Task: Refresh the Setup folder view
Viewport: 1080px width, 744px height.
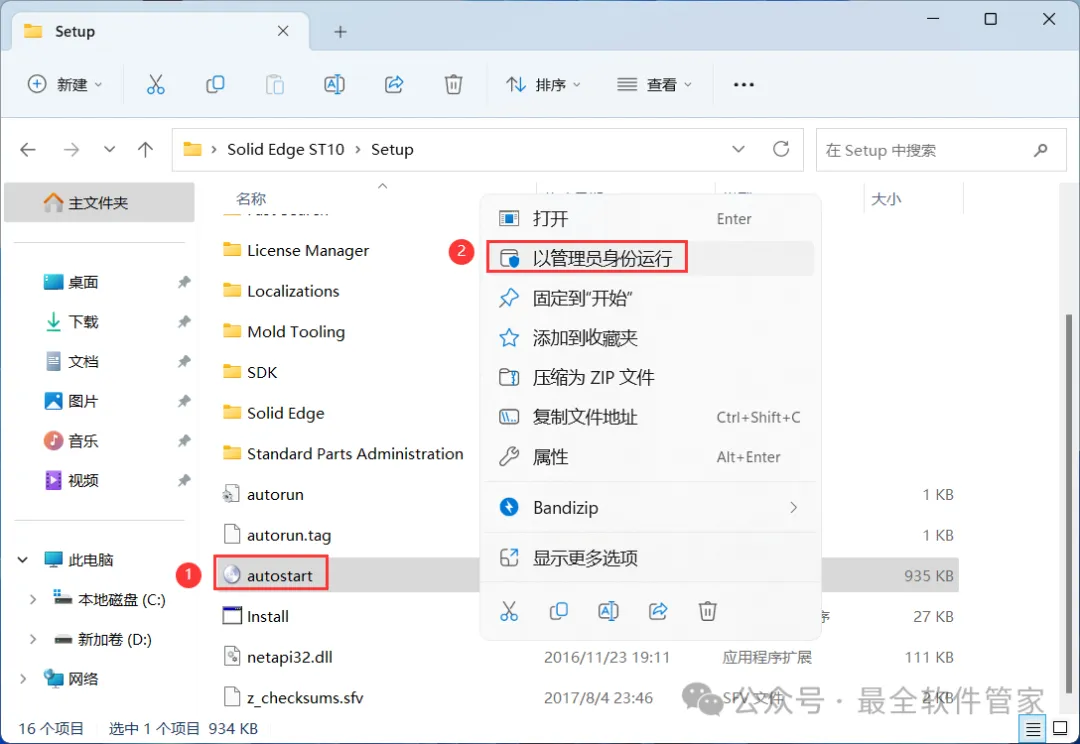Action: [x=781, y=149]
